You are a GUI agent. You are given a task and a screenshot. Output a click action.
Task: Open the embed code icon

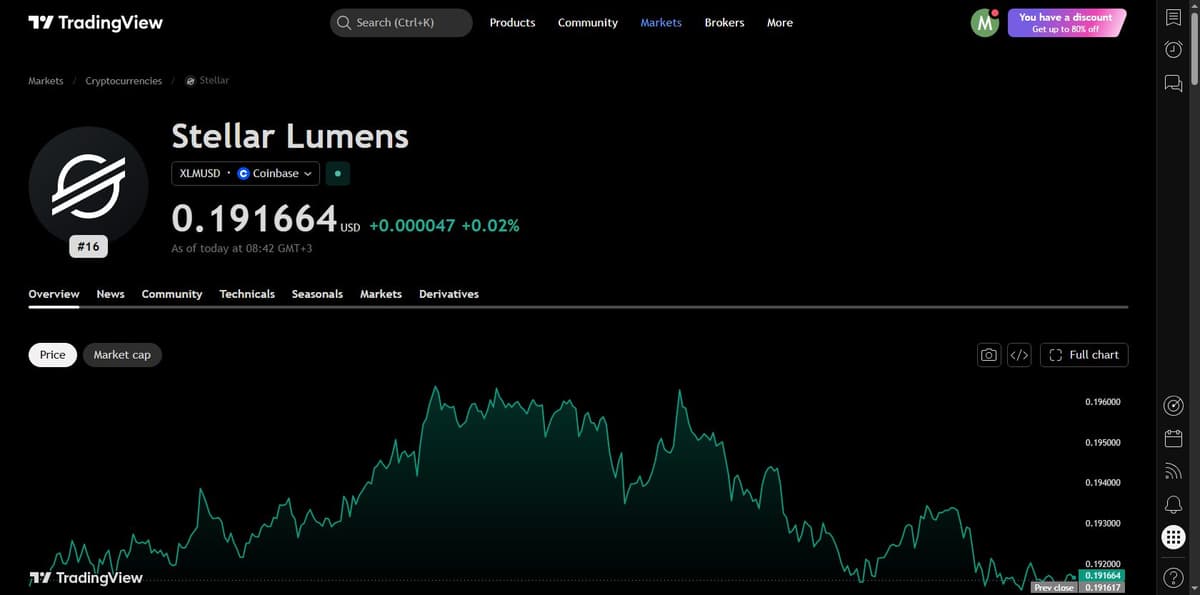pyautogui.click(x=1019, y=355)
